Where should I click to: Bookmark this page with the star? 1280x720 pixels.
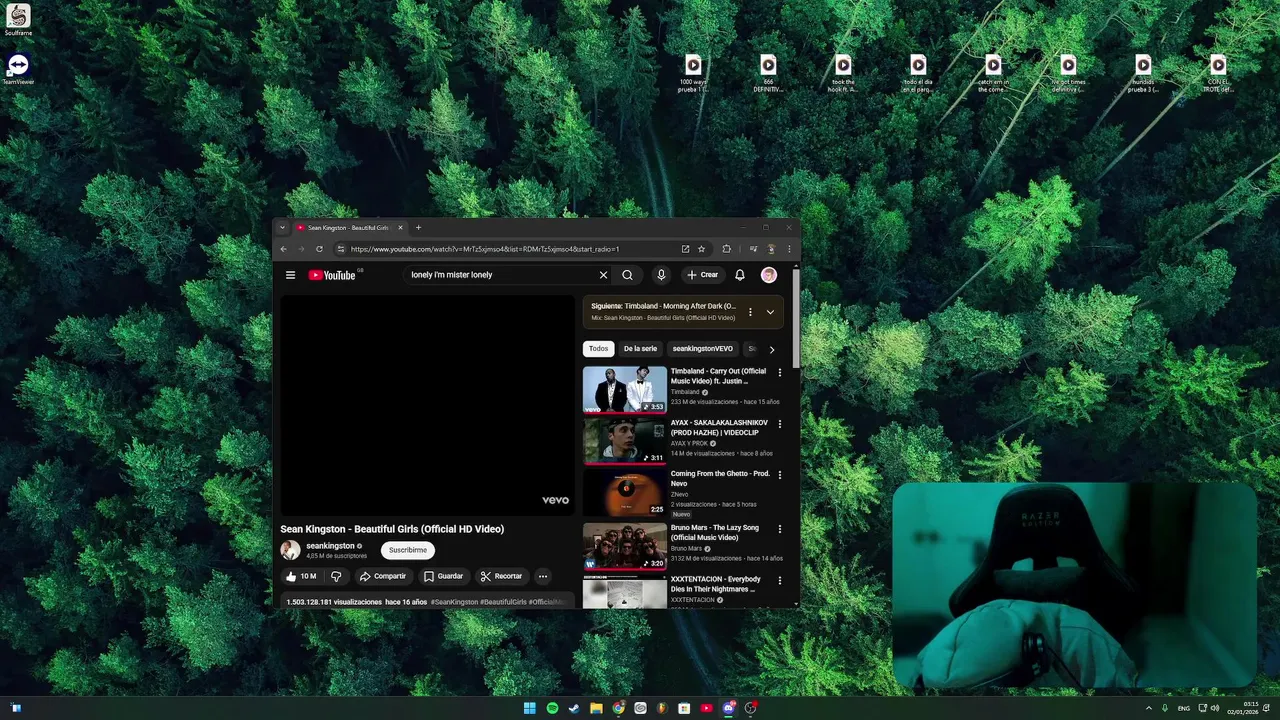coord(702,249)
